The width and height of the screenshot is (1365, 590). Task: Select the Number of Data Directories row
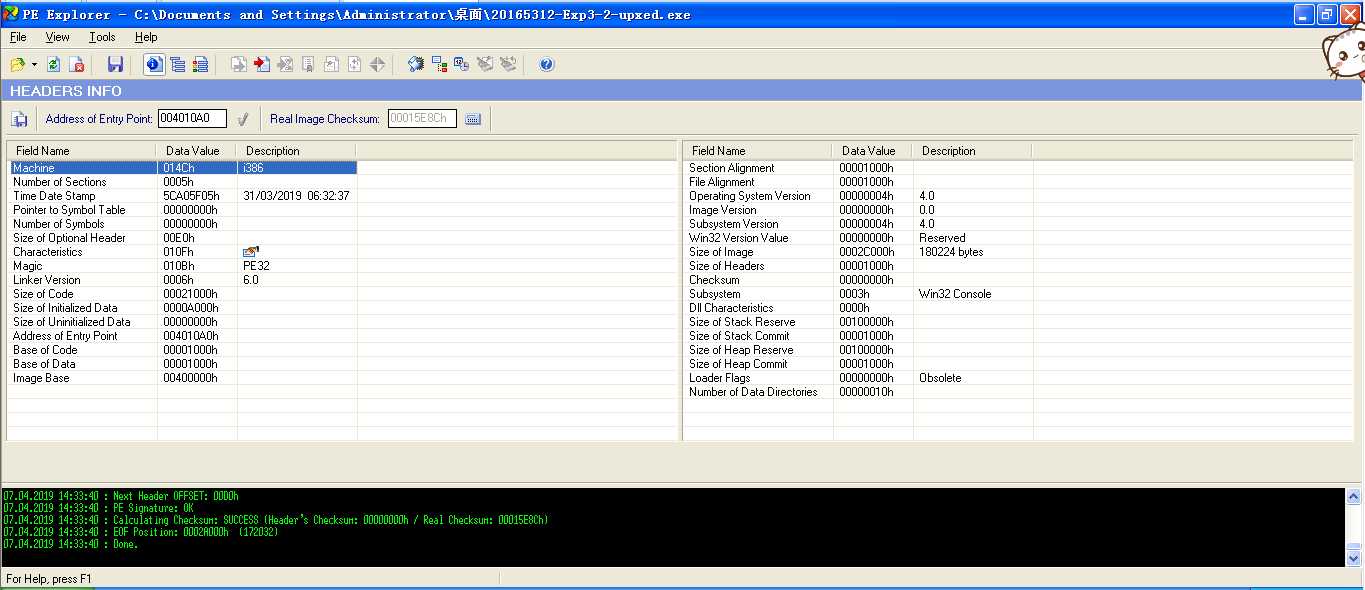point(859,392)
